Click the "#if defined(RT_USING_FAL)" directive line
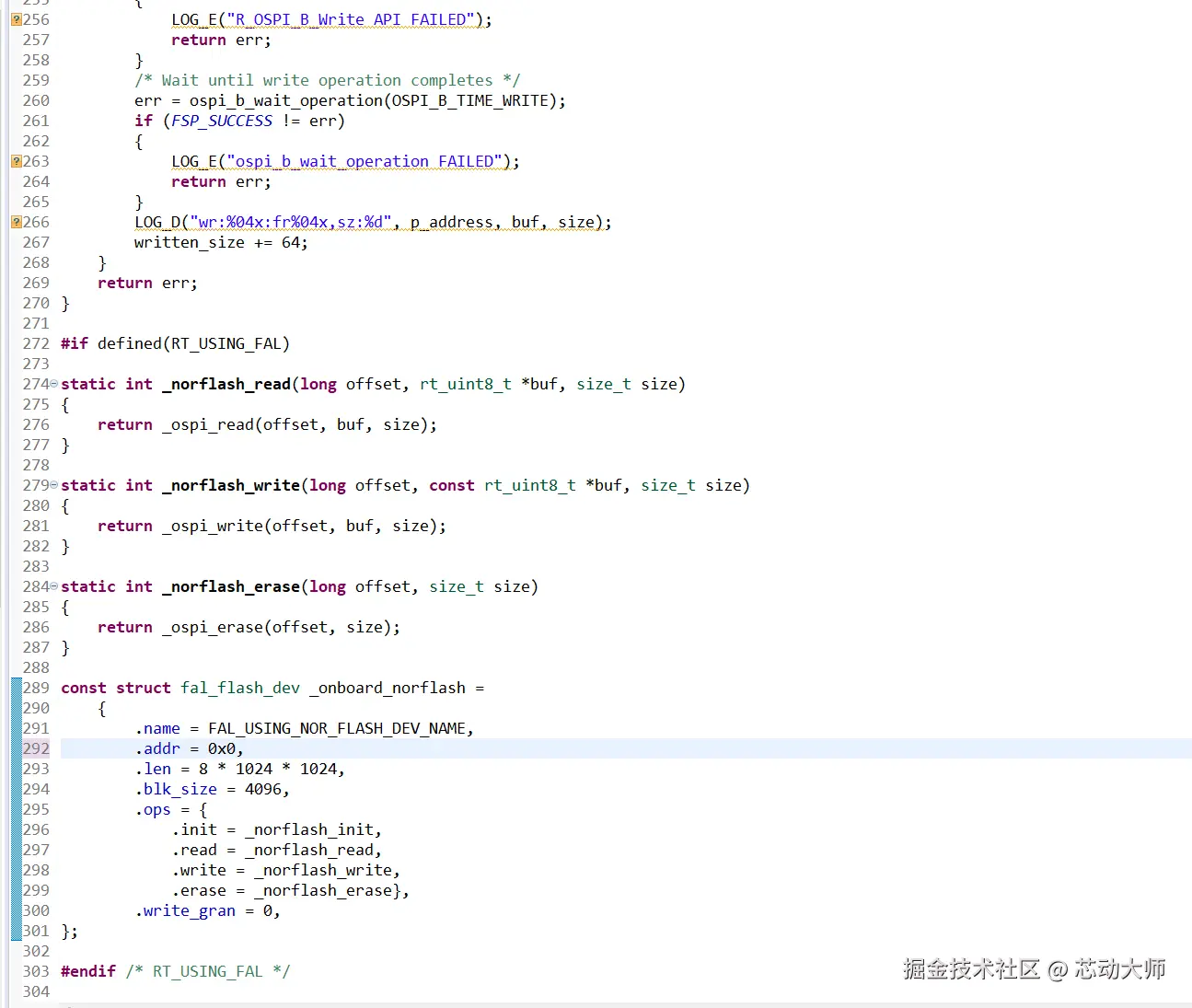1192x1008 pixels. pos(175,343)
